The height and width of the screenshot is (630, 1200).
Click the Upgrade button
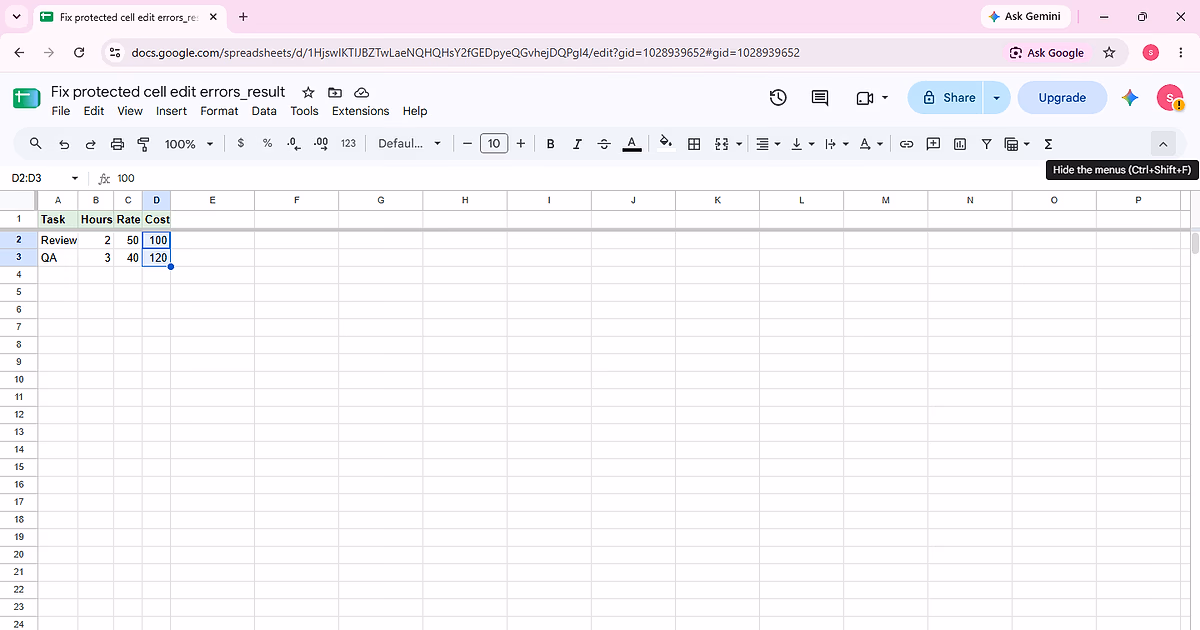tap(1062, 98)
